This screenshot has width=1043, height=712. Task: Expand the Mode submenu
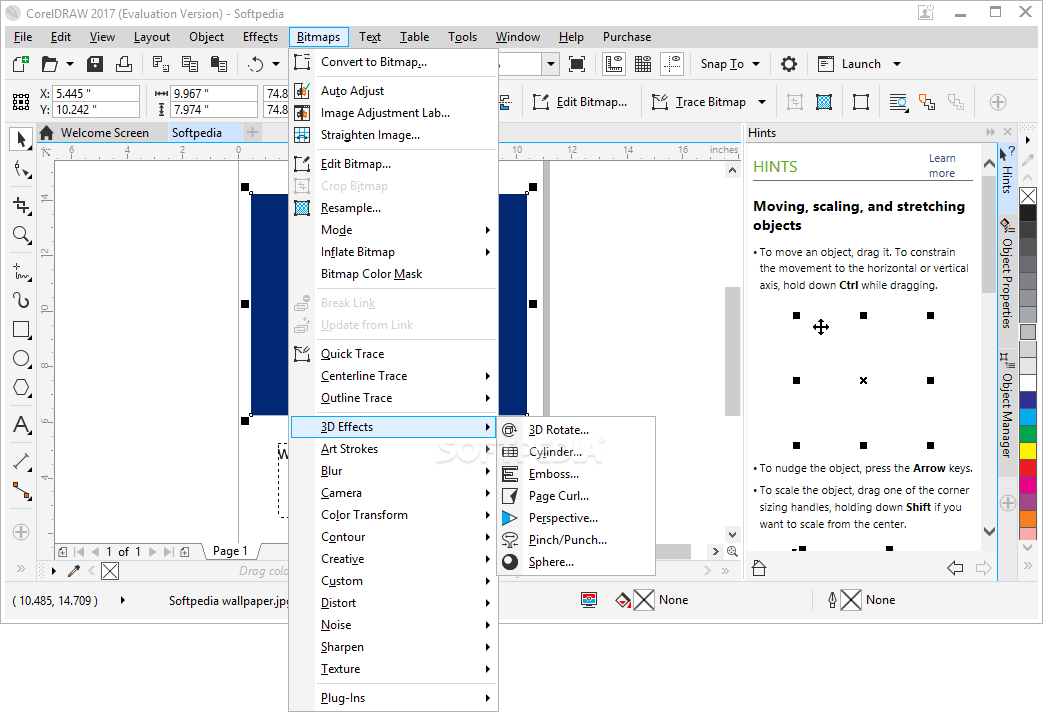[x=394, y=230]
